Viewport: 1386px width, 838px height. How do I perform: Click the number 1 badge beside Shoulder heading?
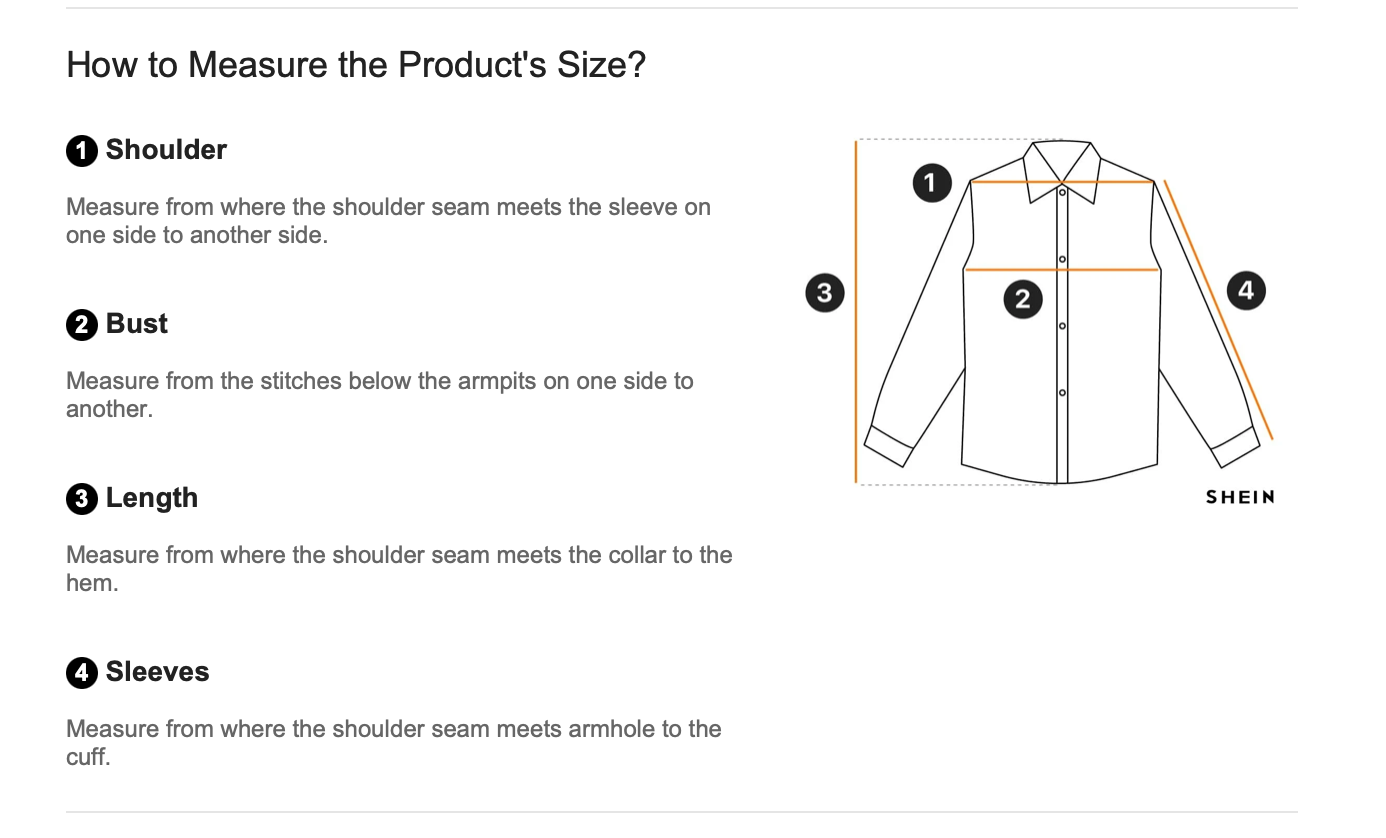click(82, 151)
